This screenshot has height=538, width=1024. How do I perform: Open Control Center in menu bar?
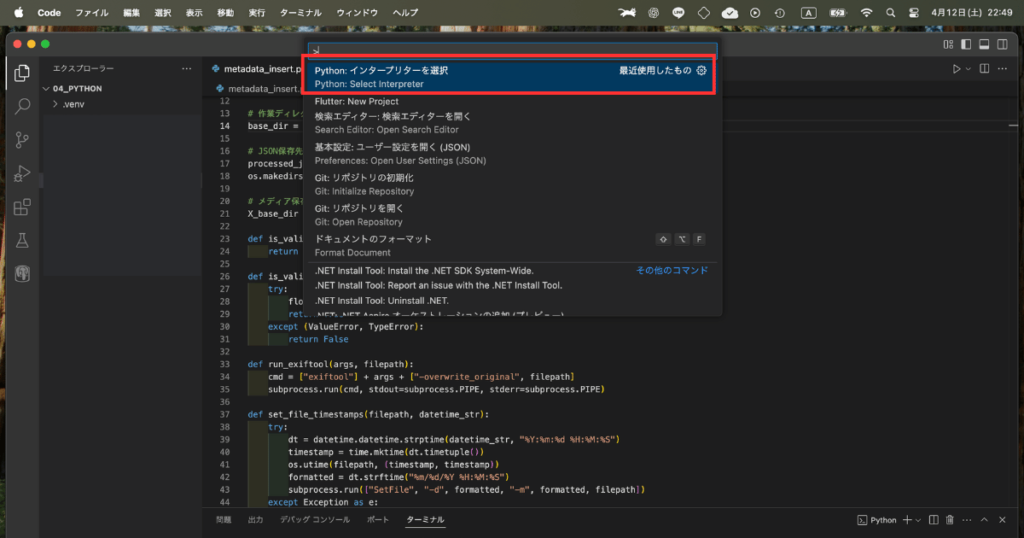click(x=914, y=12)
